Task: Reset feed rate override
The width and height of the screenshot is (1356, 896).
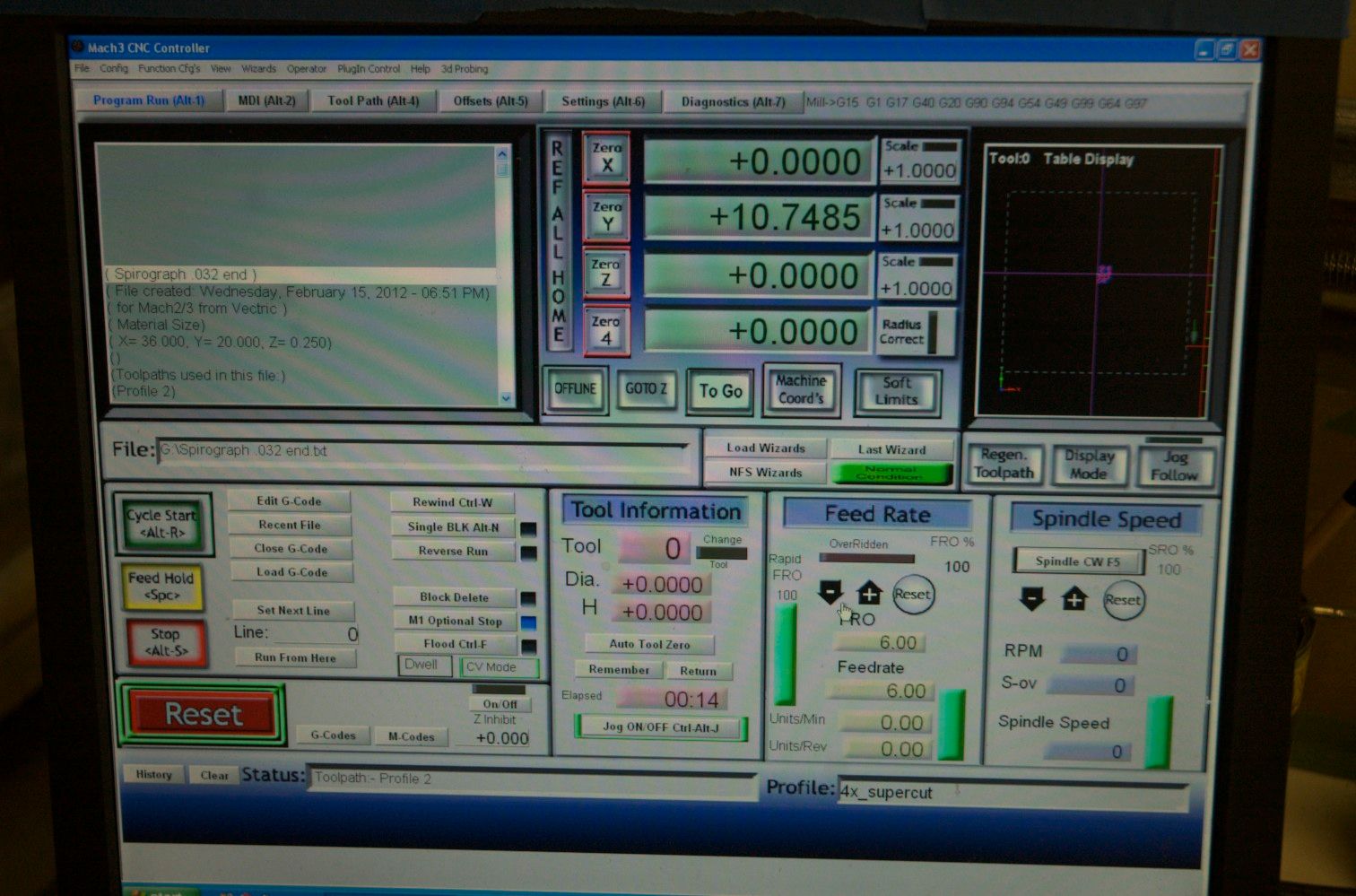Action: 913,594
